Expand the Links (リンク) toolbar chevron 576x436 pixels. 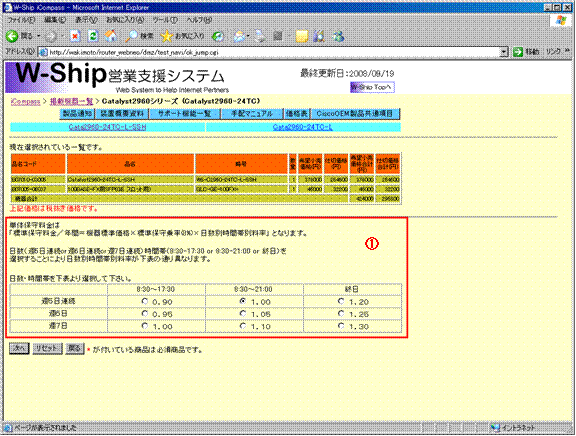(567, 51)
